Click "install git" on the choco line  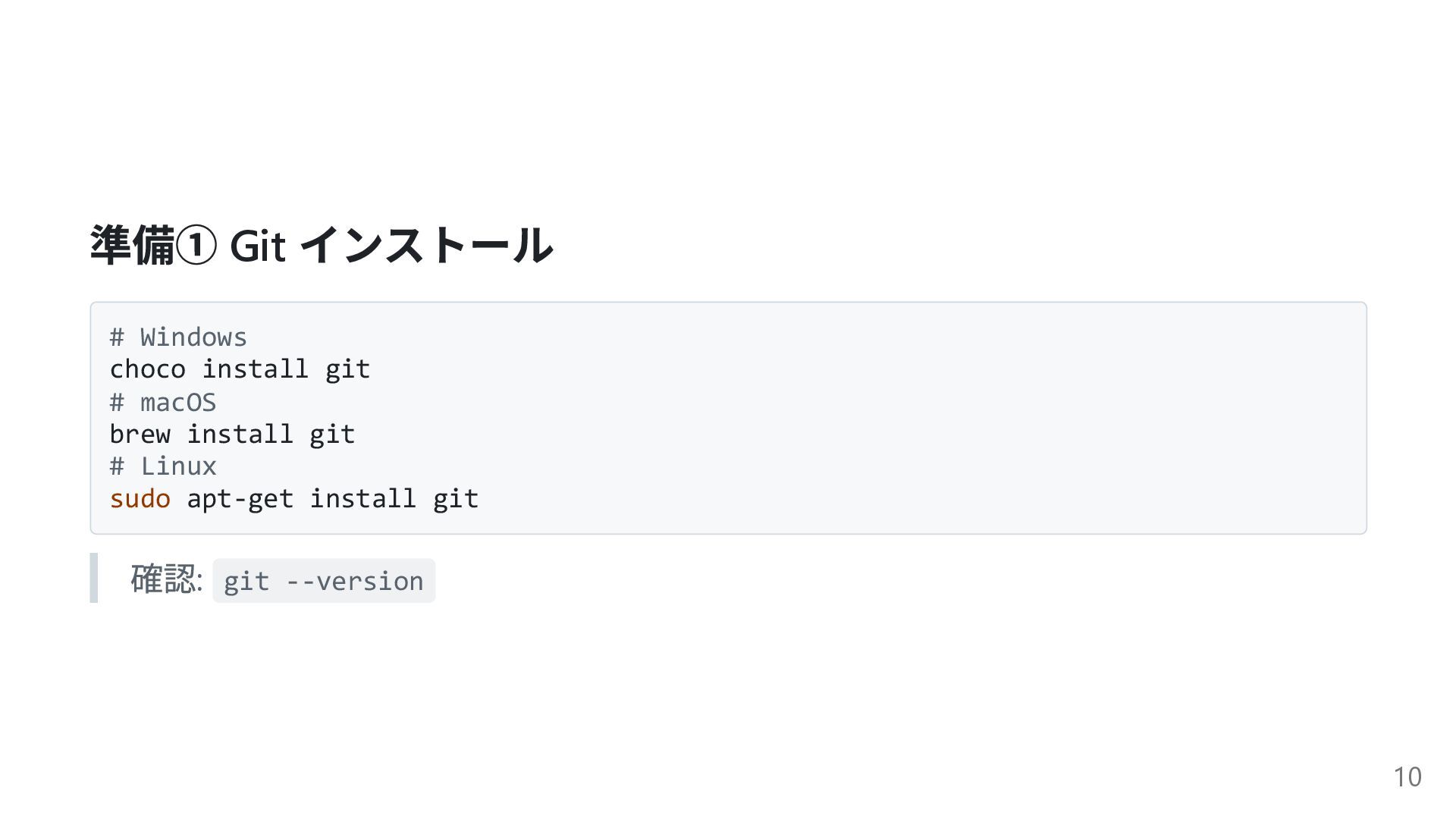286,369
